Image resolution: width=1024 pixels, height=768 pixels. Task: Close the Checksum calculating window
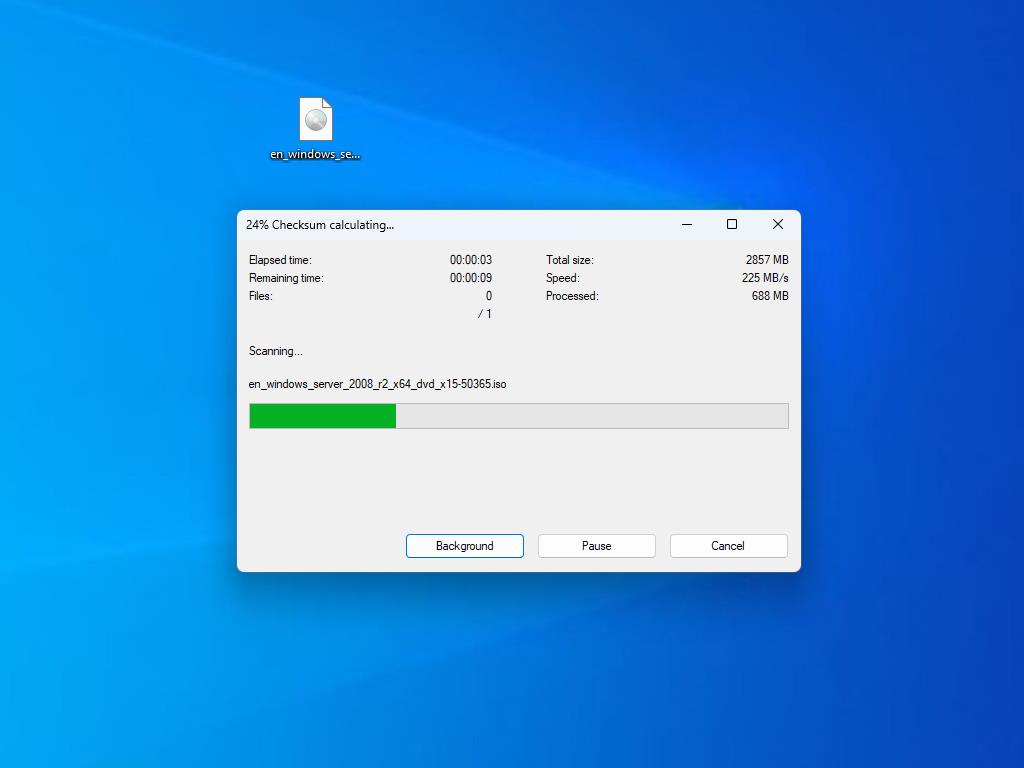coord(777,225)
